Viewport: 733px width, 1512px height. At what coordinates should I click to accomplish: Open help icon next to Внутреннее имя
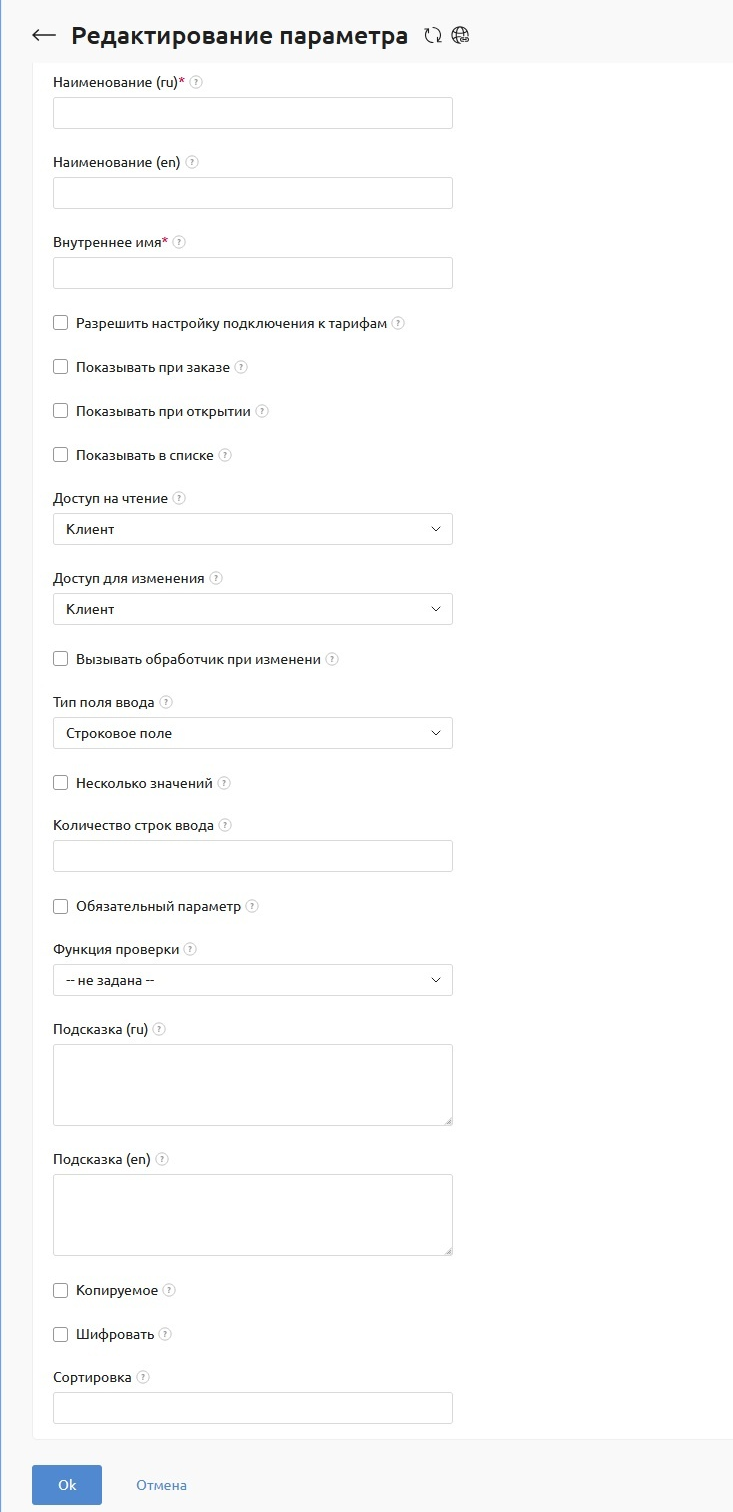pos(178,241)
